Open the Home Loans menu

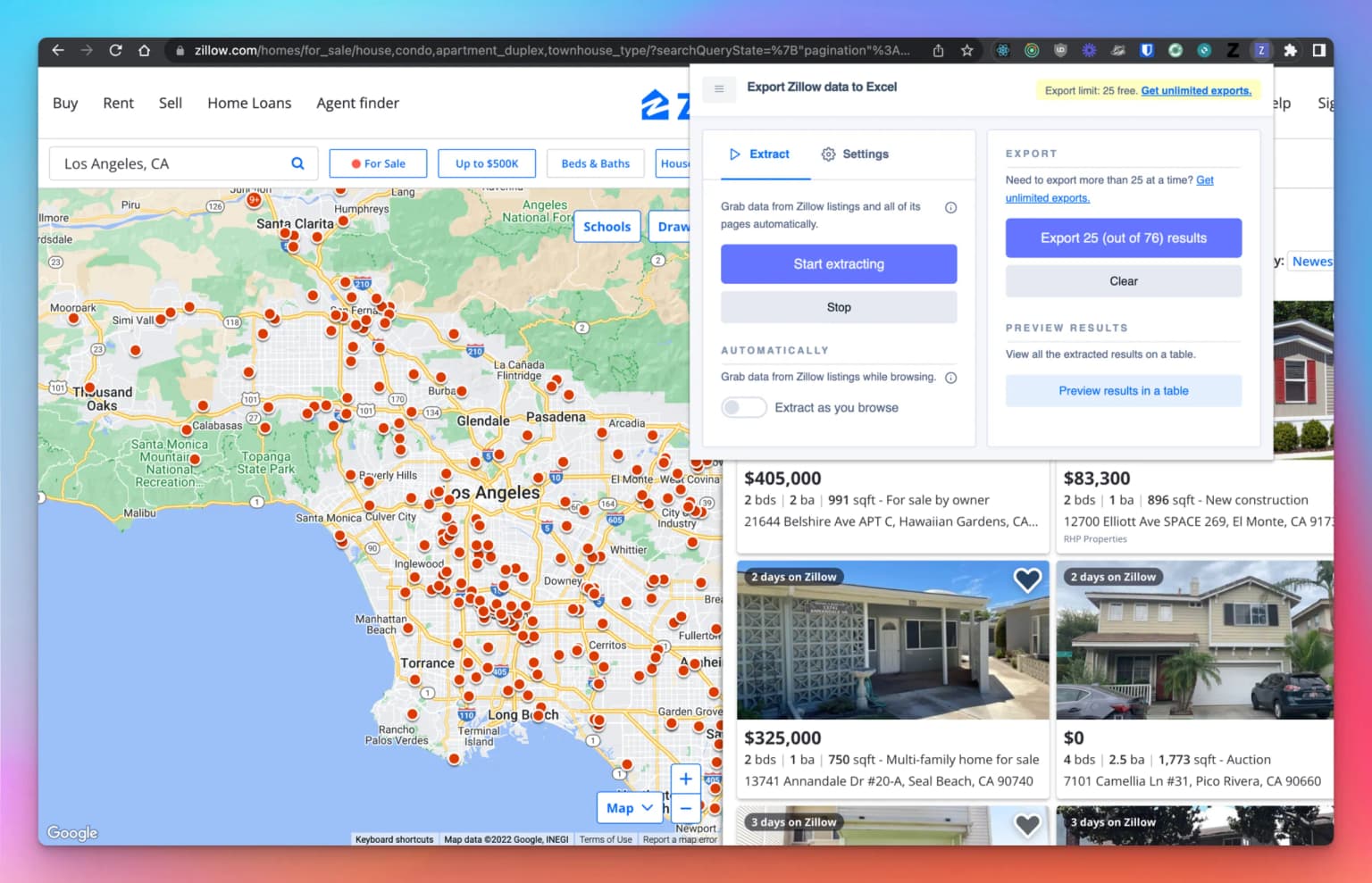coord(249,104)
